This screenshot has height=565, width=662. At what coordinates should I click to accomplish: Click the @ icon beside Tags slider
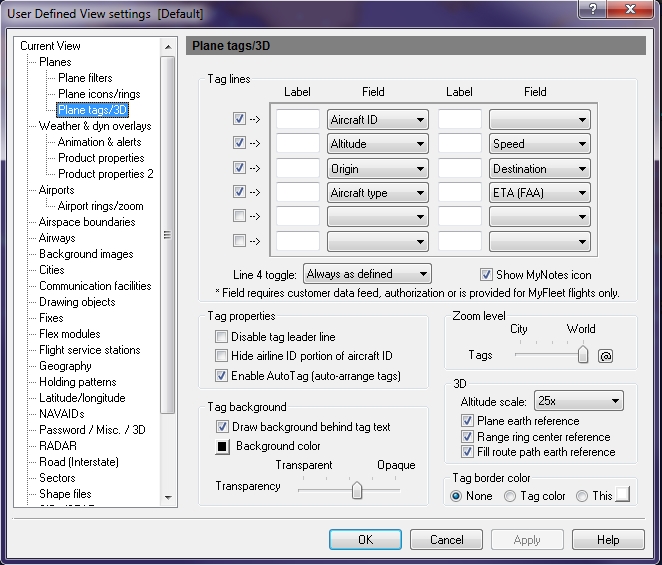click(x=605, y=355)
